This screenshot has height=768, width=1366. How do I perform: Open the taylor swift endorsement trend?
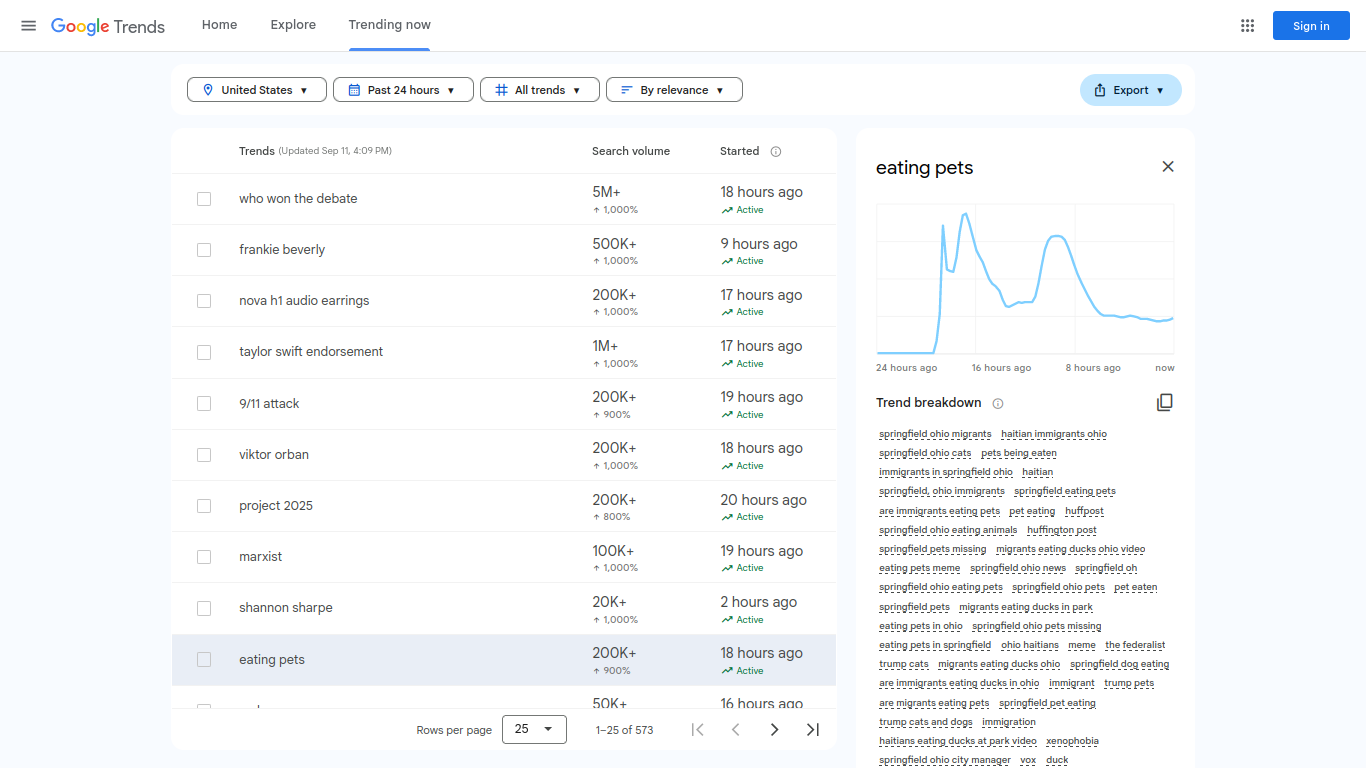tap(311, 352)
